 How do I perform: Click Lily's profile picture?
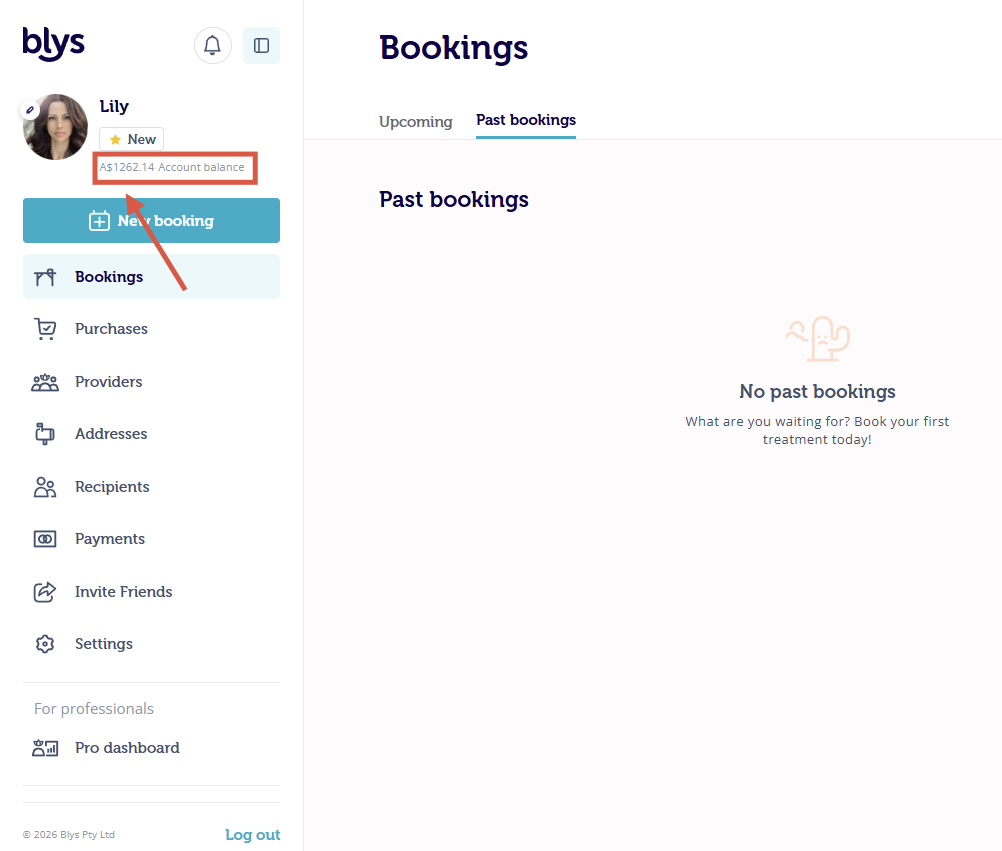[x=56, y=127]
